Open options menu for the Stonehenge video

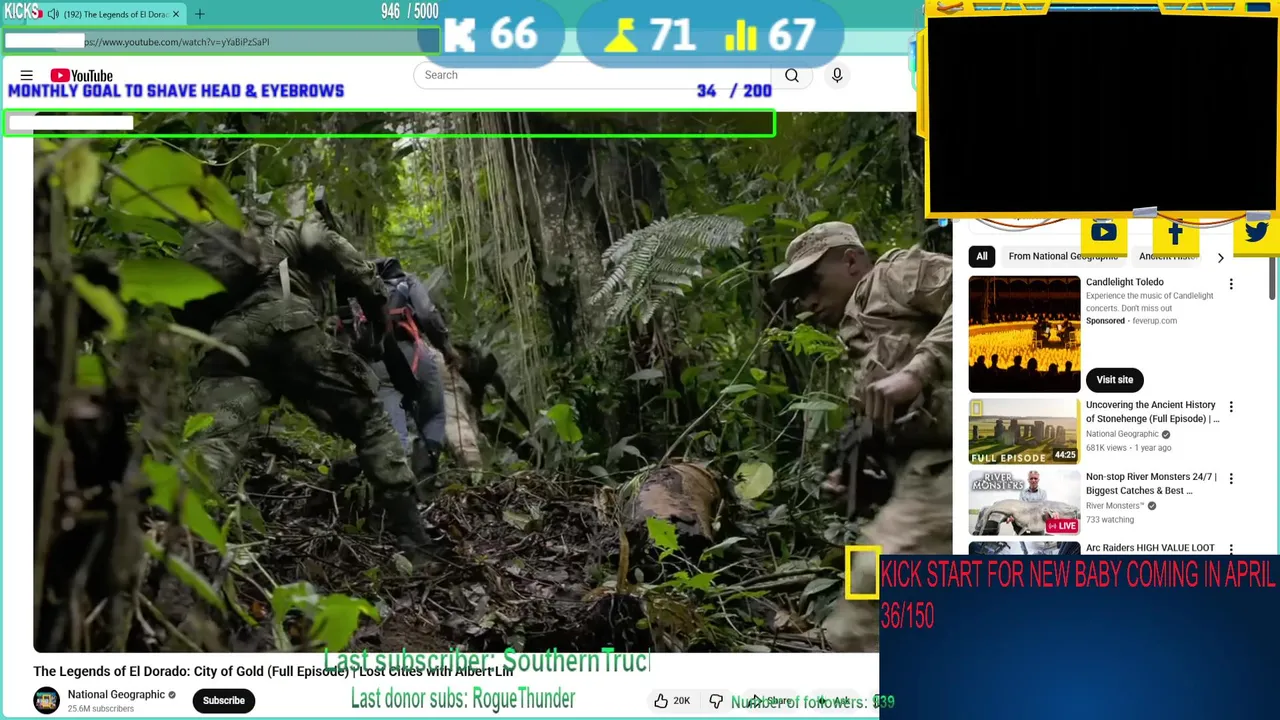click(x=1231, y=407)
